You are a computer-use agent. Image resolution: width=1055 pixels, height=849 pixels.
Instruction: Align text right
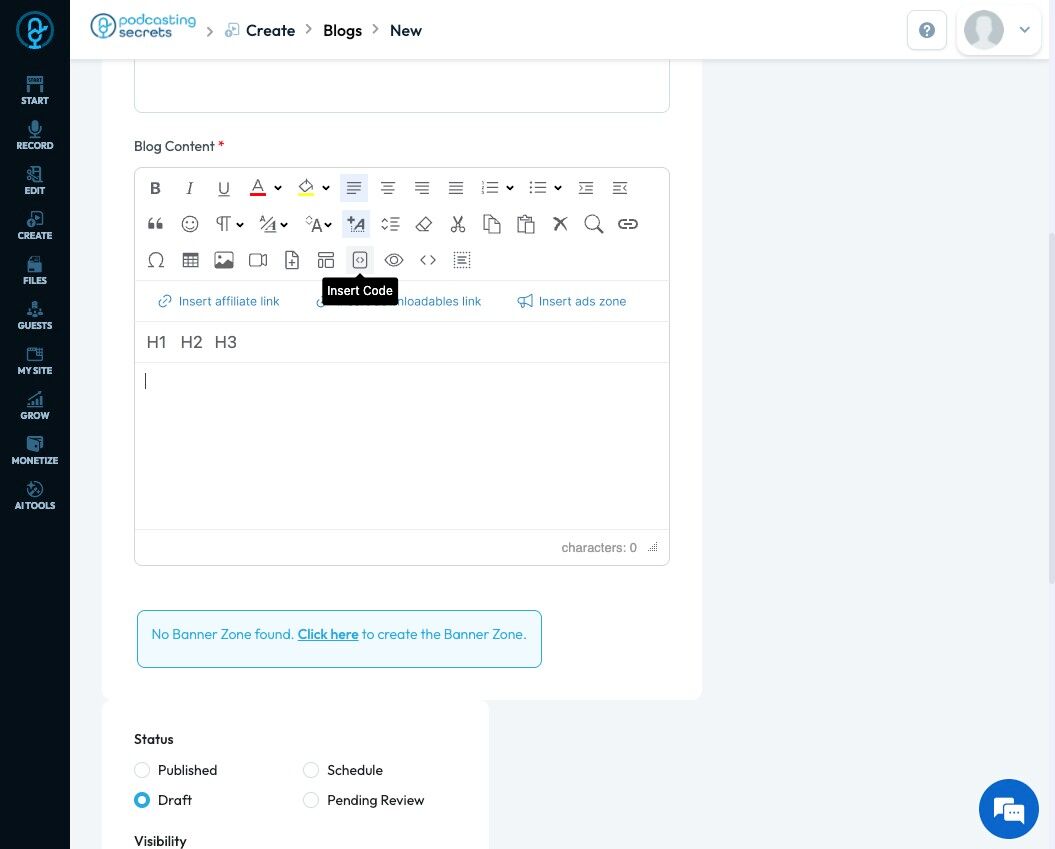(x=422, y=188)
